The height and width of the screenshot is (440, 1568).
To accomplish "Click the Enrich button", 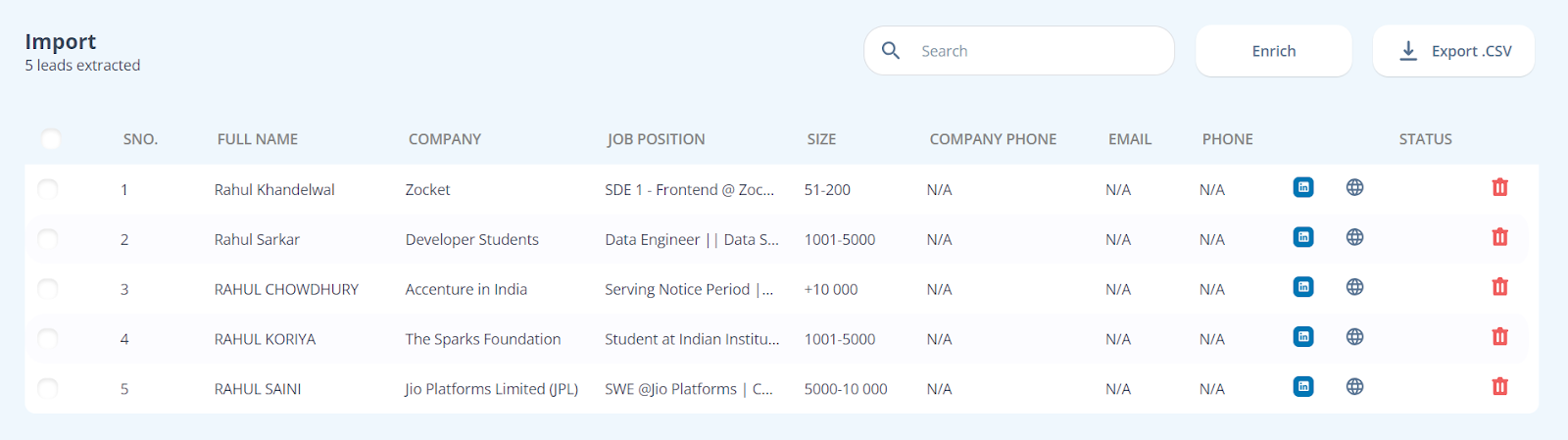I will [x=1274, y=51].
